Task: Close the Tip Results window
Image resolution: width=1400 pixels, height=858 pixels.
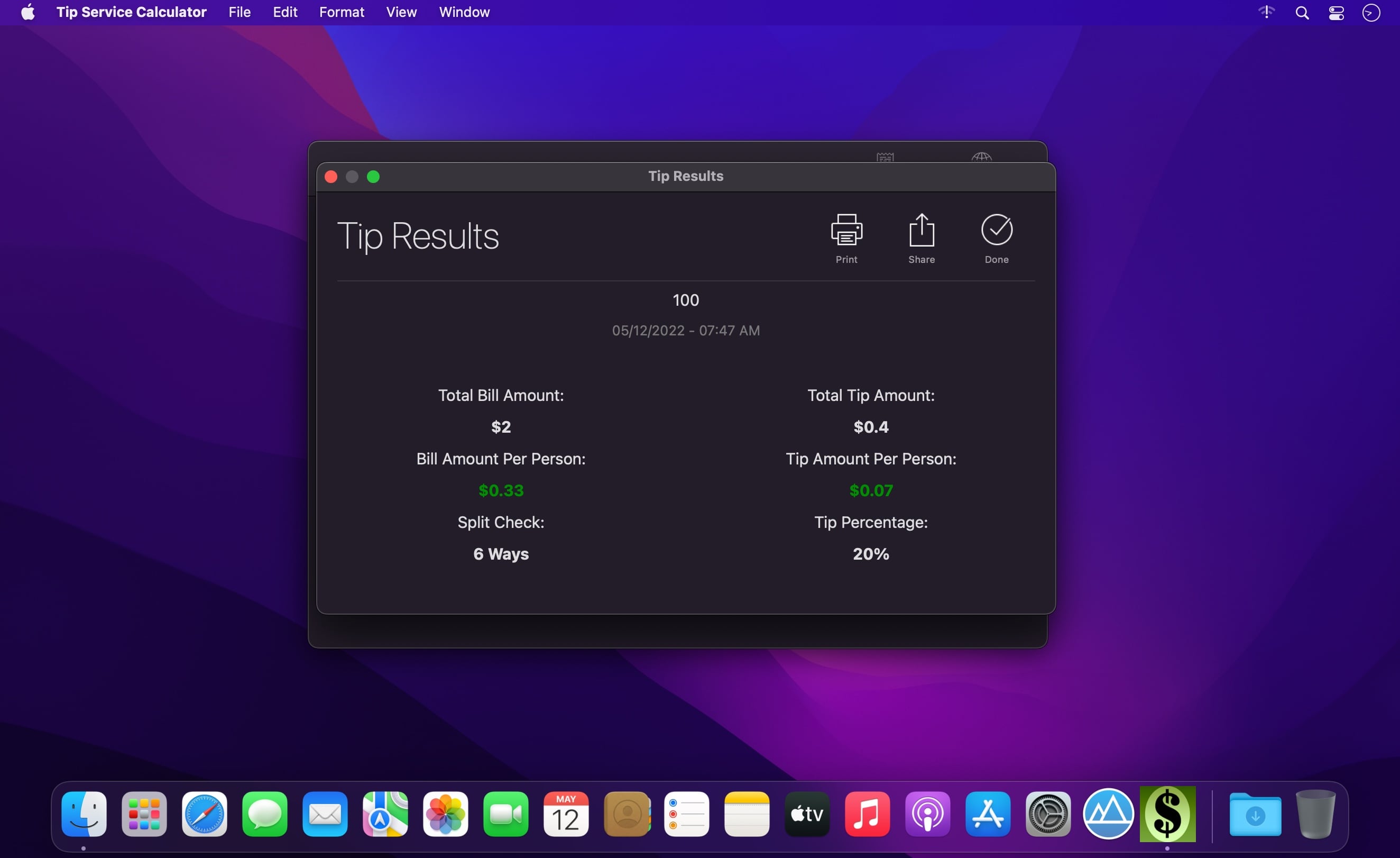Action: pyautogui.click(x=330, y=177)
